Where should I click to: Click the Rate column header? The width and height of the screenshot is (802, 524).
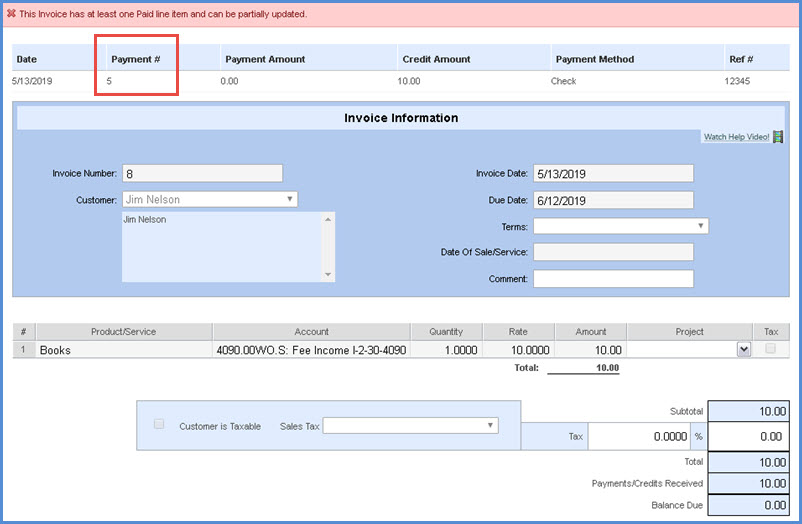pyautogui.click(x=518, y=332)
